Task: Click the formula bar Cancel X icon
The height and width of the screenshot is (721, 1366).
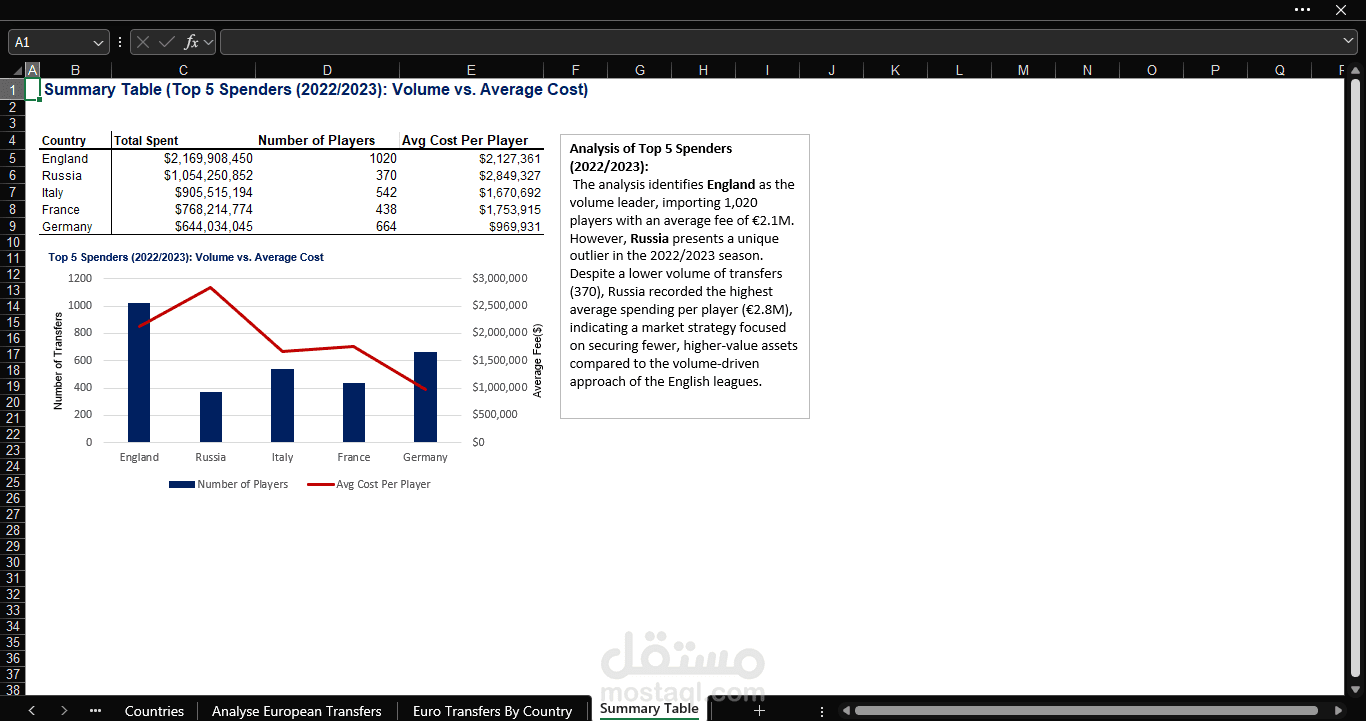Action: point(143,42)
